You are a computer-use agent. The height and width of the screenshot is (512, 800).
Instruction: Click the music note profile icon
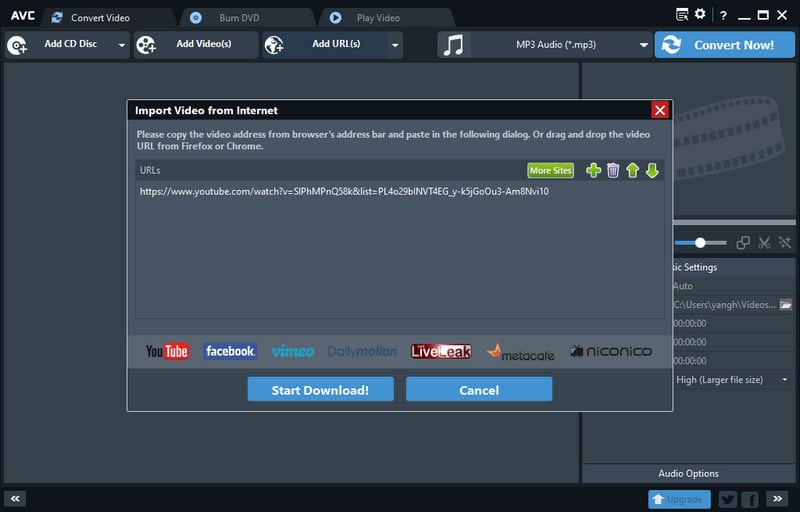coord(453,45)
